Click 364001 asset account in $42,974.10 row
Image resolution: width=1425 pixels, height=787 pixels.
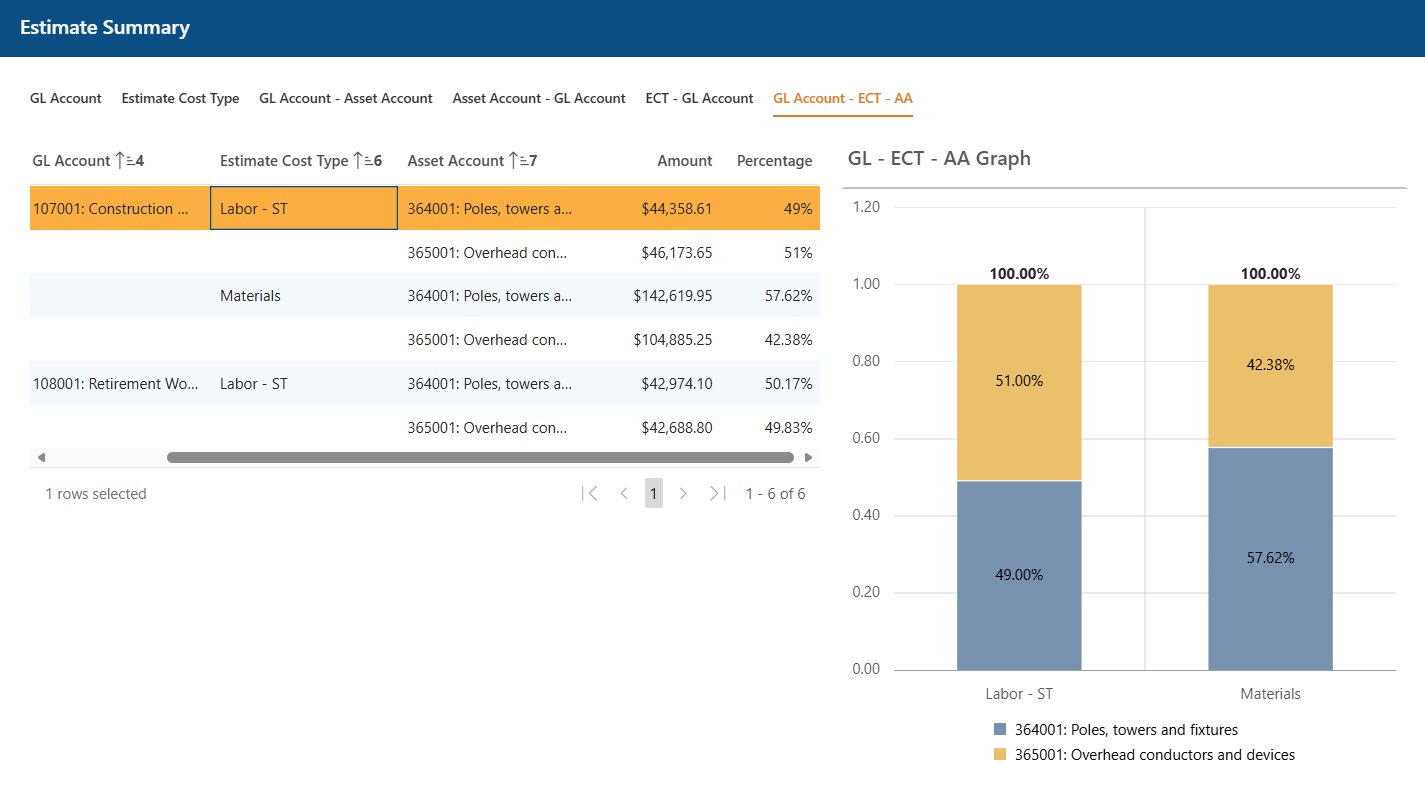point(490,384)
